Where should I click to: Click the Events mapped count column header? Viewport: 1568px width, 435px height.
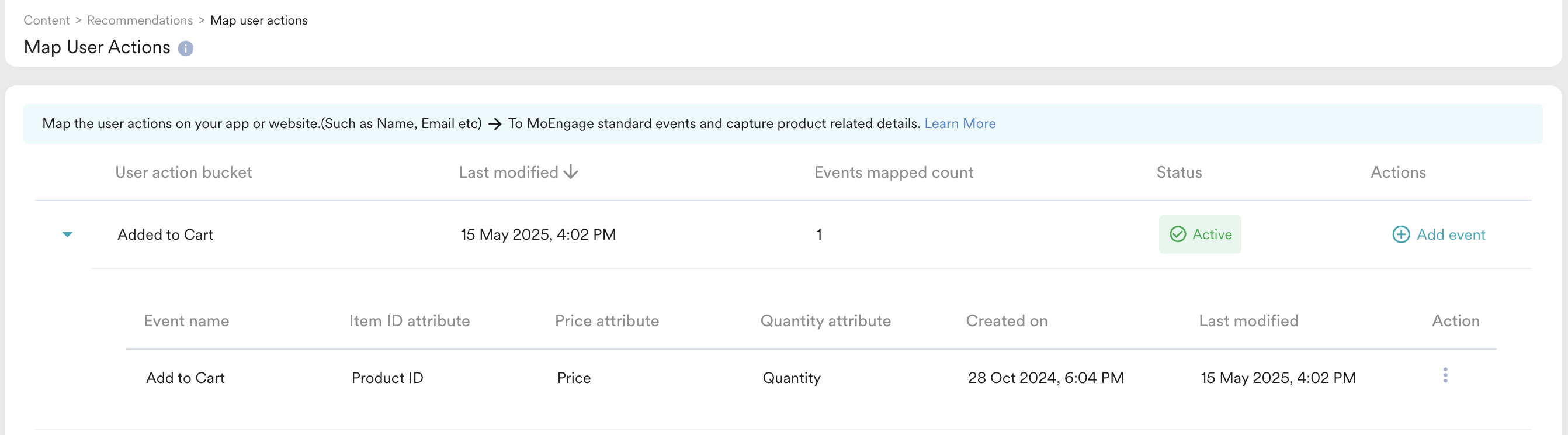pos(894,172)
